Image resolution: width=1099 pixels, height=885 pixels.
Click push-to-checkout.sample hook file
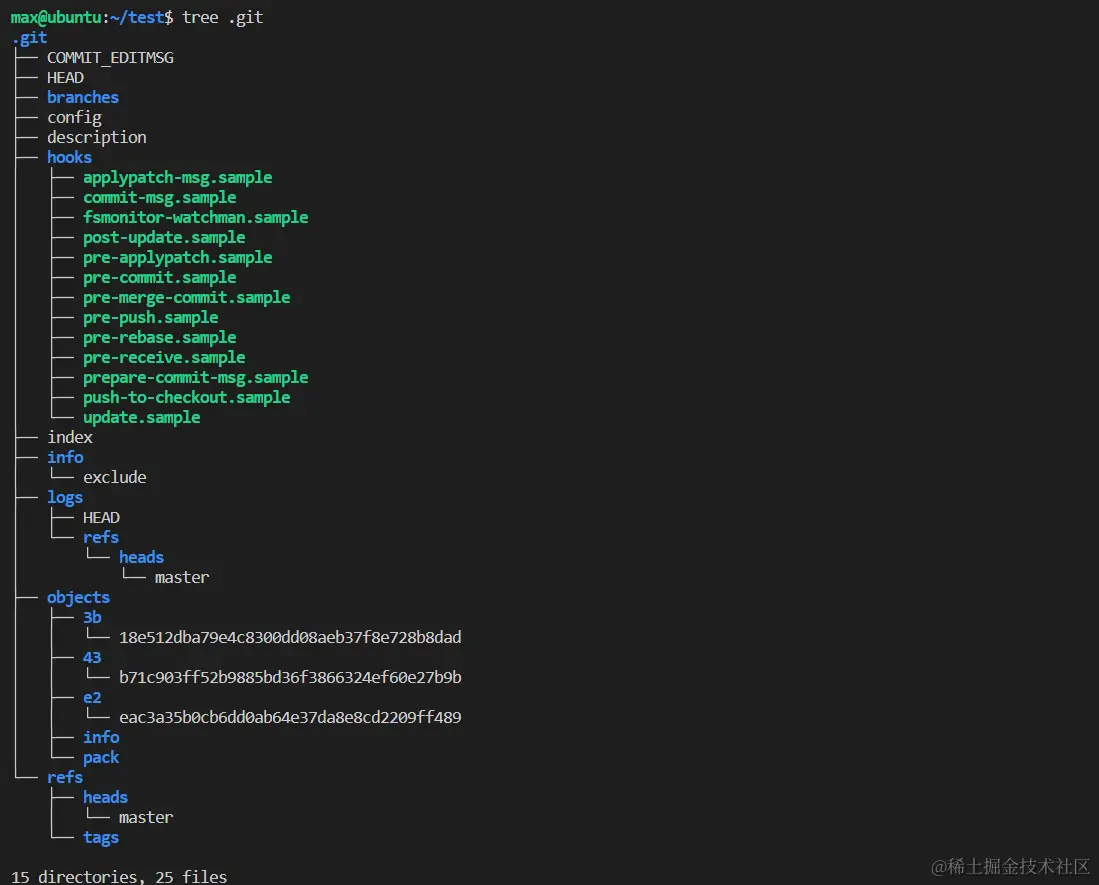[186, 397]
